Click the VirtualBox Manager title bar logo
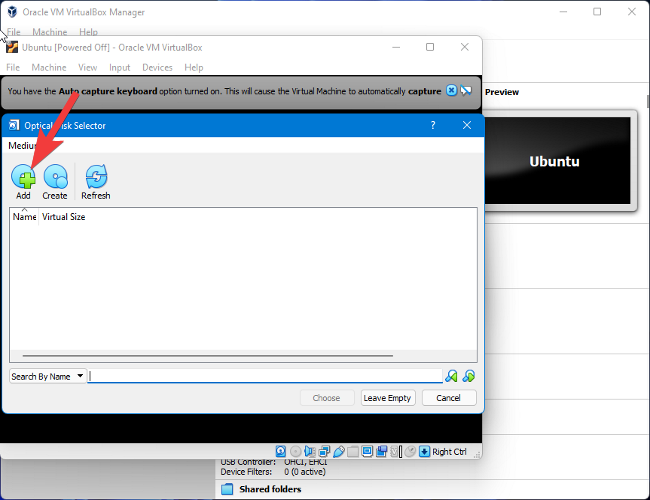This screenshot has height=500, width=650. click(12, 12)
